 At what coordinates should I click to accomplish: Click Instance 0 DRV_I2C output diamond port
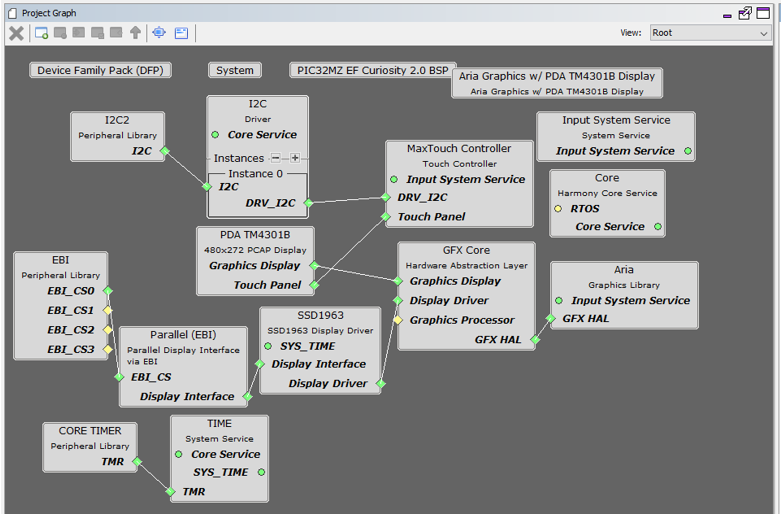tap(308, 203)
